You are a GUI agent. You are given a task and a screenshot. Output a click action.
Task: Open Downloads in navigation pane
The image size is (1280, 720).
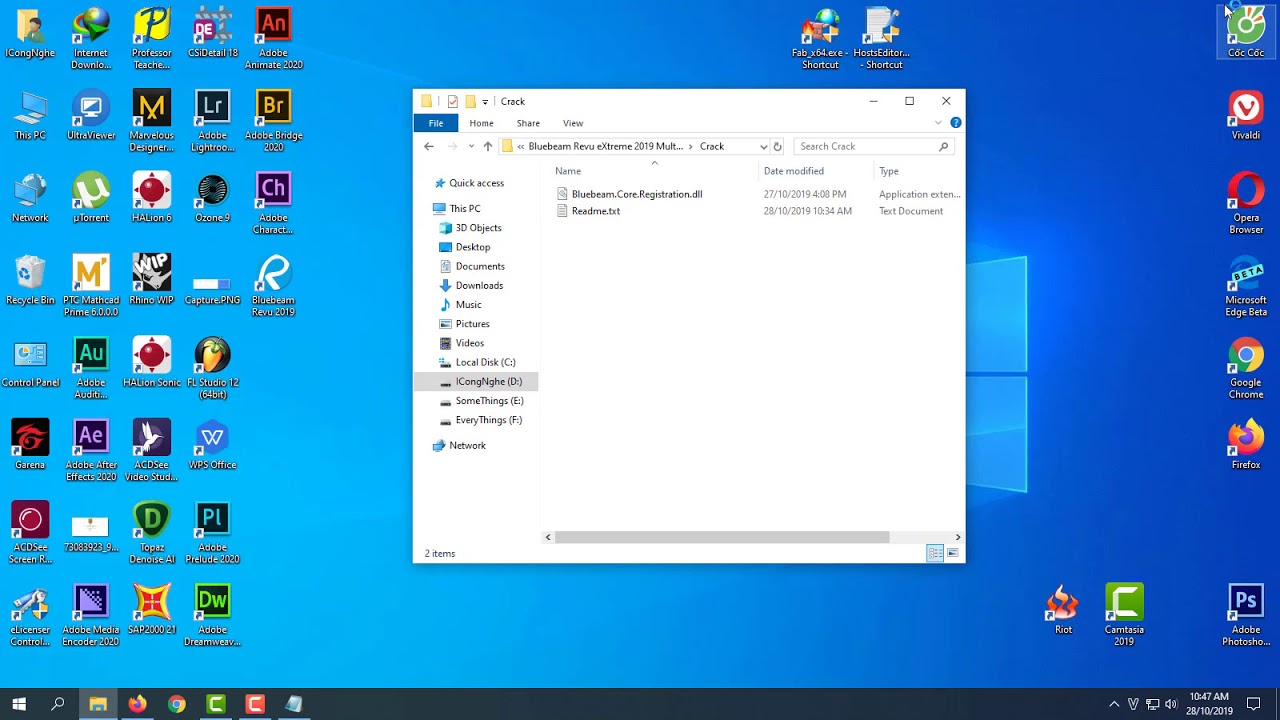click(x=479, y=285)
